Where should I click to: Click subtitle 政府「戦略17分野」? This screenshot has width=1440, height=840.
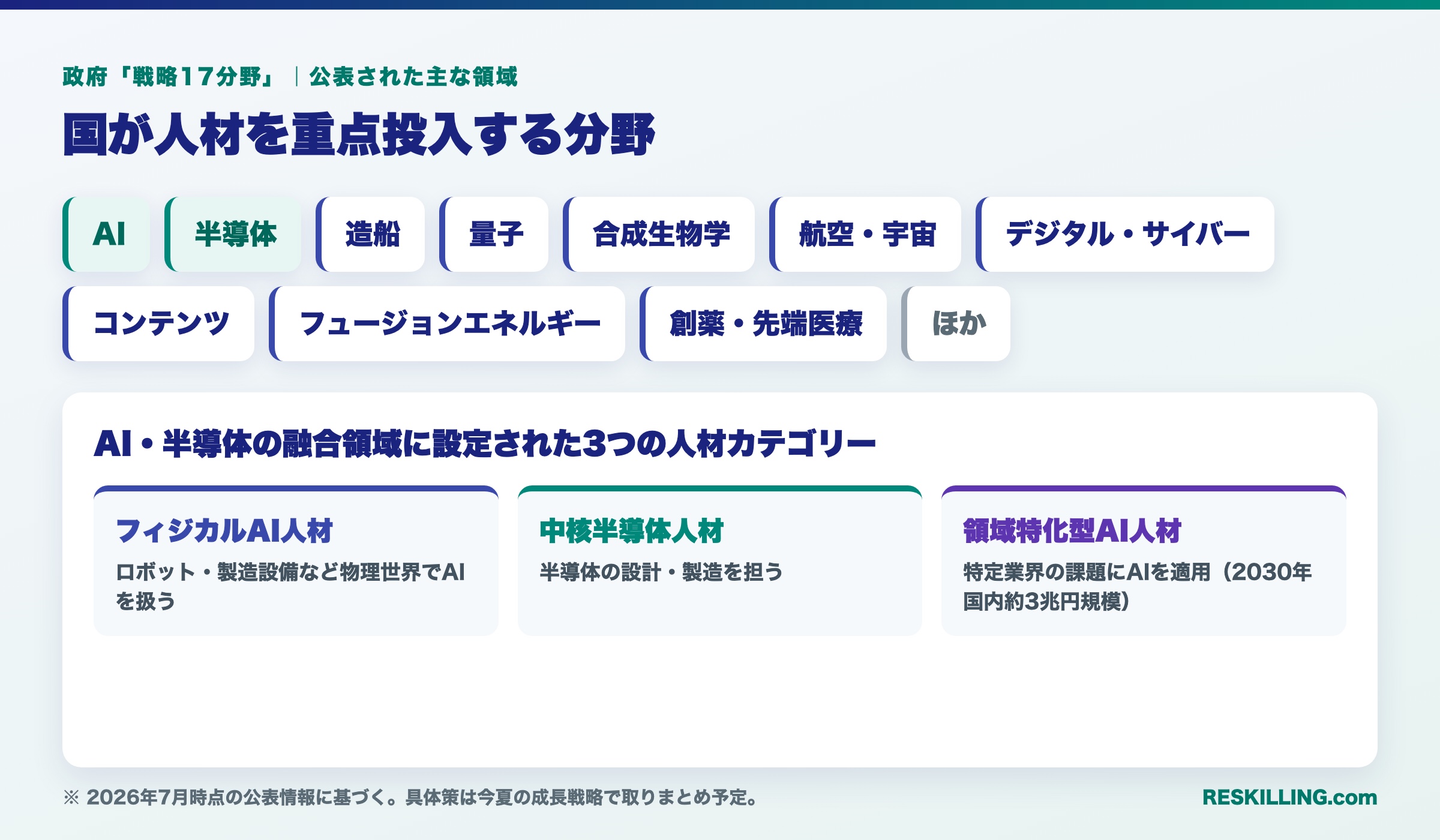click(x=170, y=77)
